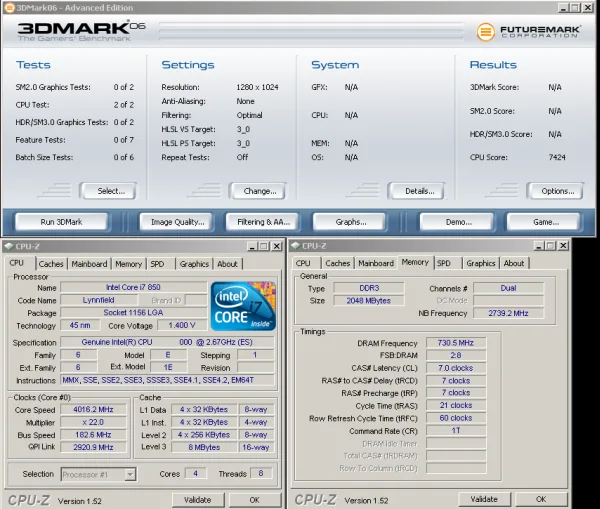Select CPU tab in right CPU-Z window
The width and height of the screenshot is (600, 509).
coord(306,263)
